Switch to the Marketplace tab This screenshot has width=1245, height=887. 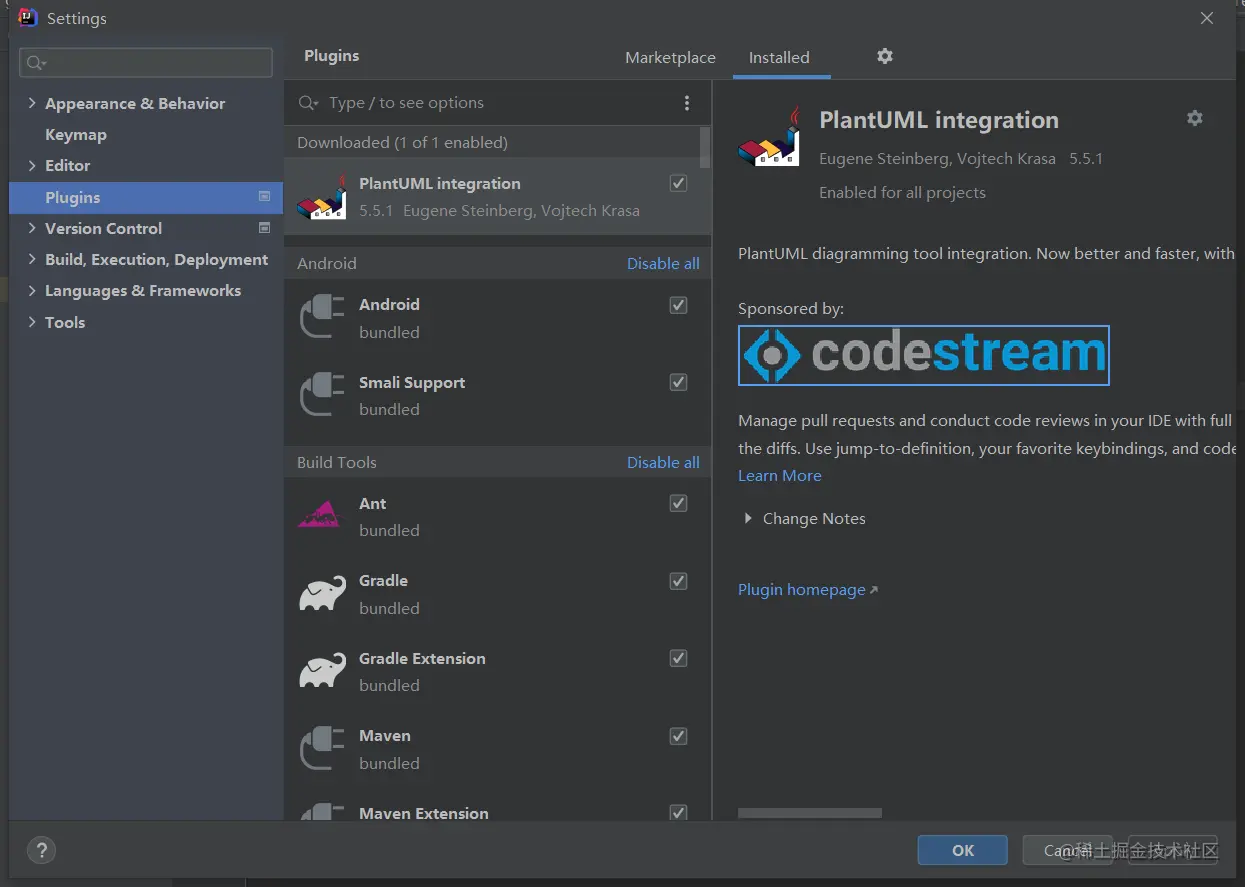[x=670, y=57]
